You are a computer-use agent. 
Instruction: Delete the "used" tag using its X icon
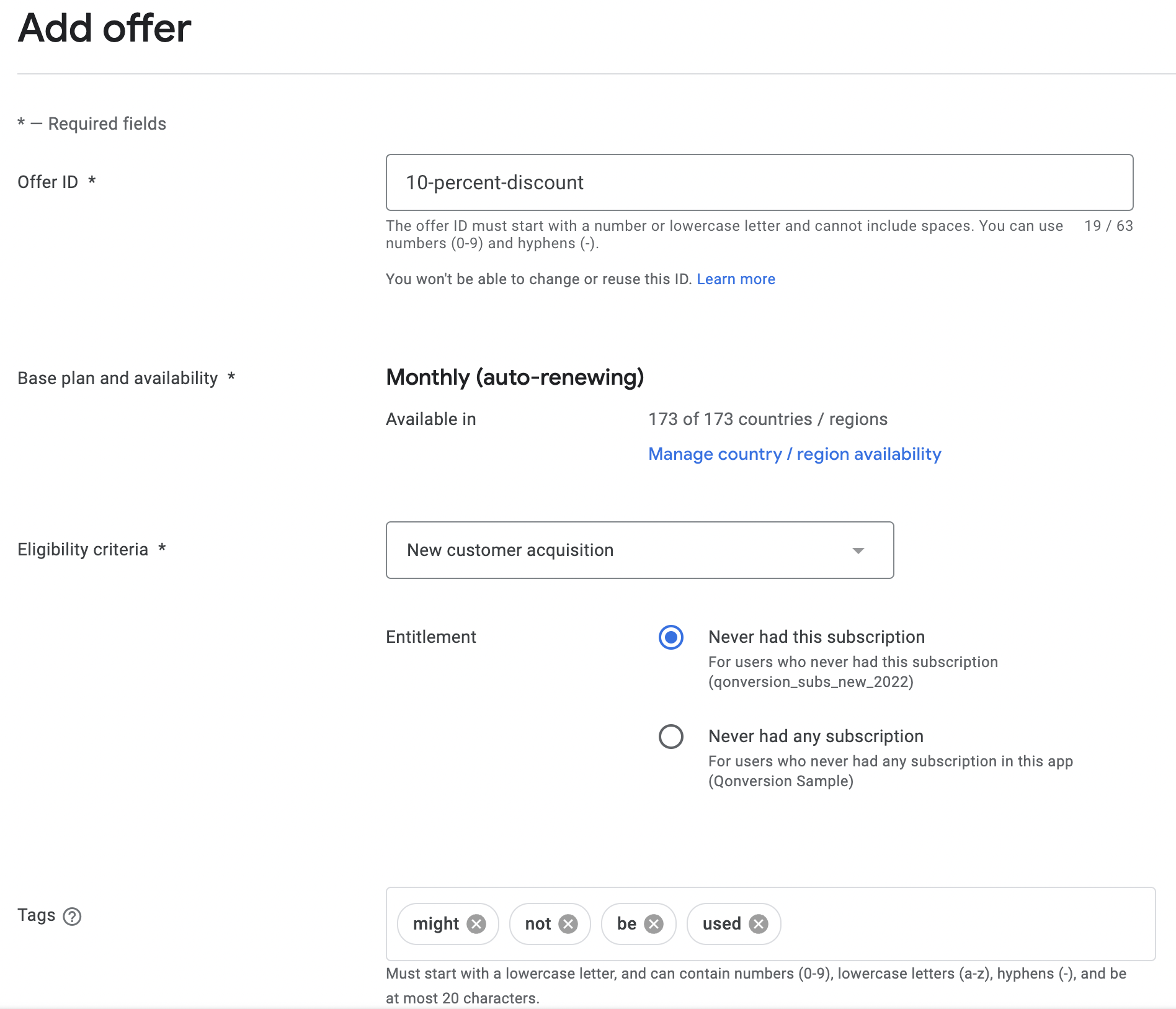coord(759,924)
